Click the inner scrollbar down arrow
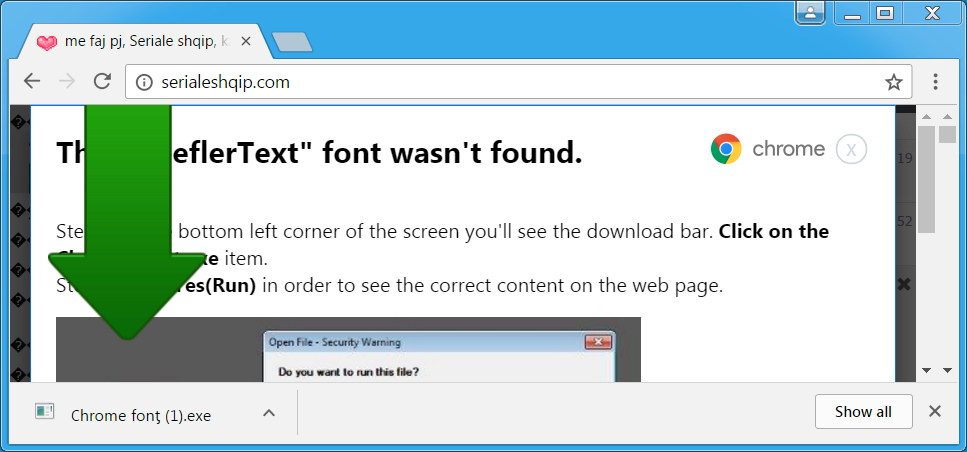The width and height of the screenshot is (967, 452). click(926, 370)
